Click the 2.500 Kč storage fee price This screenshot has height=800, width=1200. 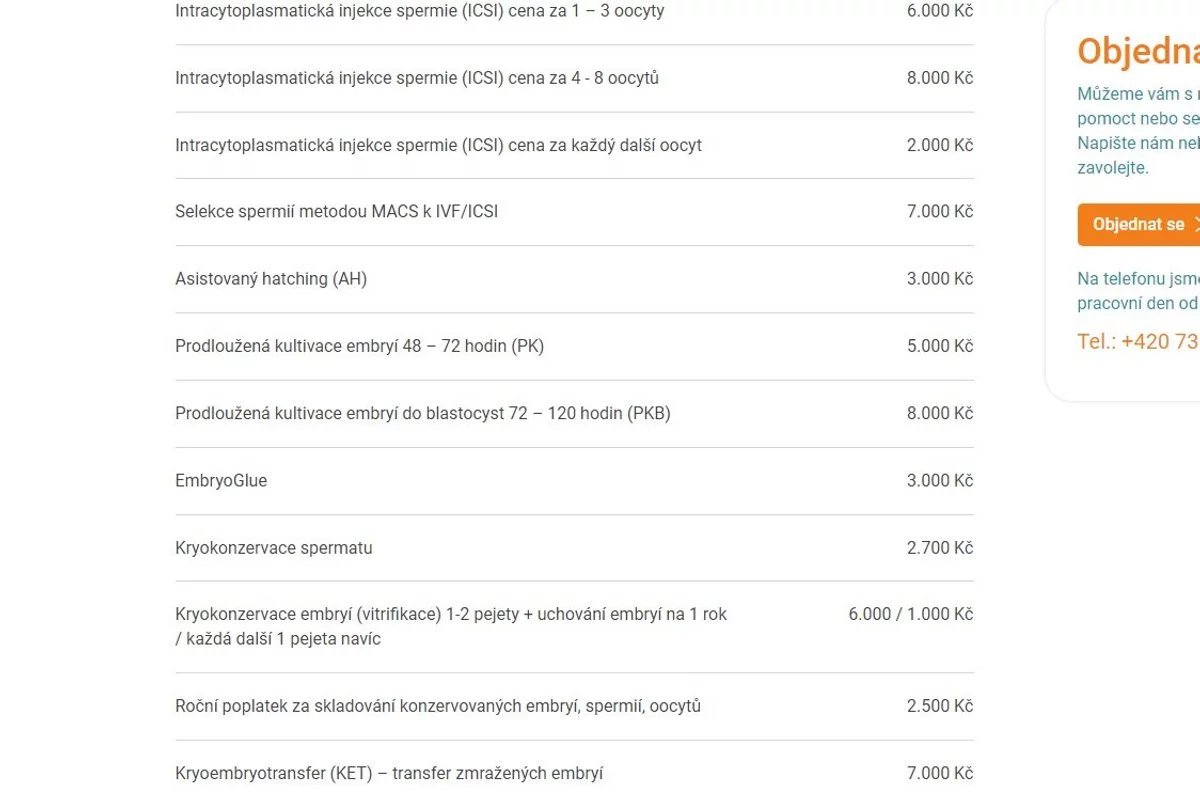click(940, 706)
